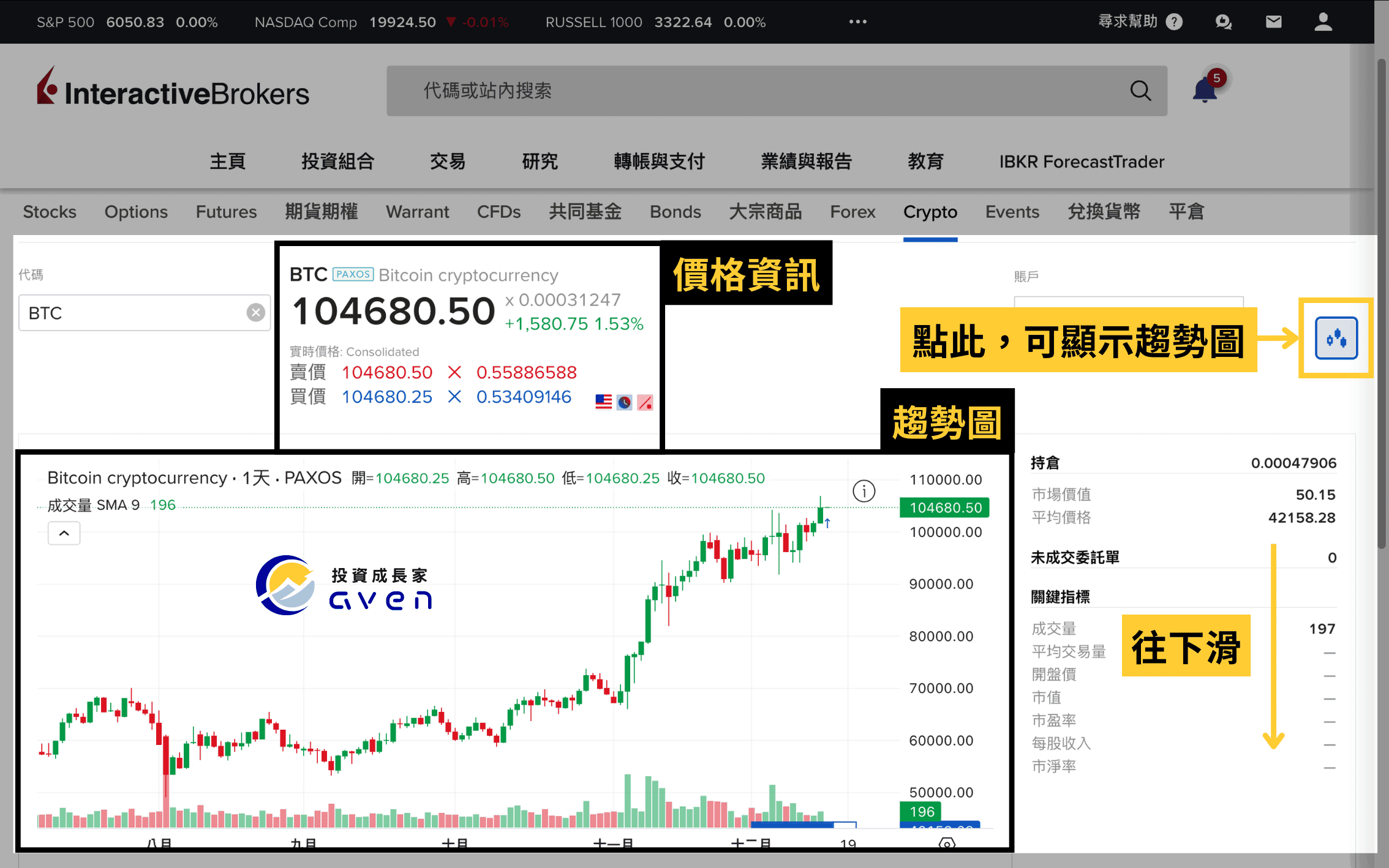
Task: Open the 業績與報告 performance menu
Action: [x=806, y=162]
